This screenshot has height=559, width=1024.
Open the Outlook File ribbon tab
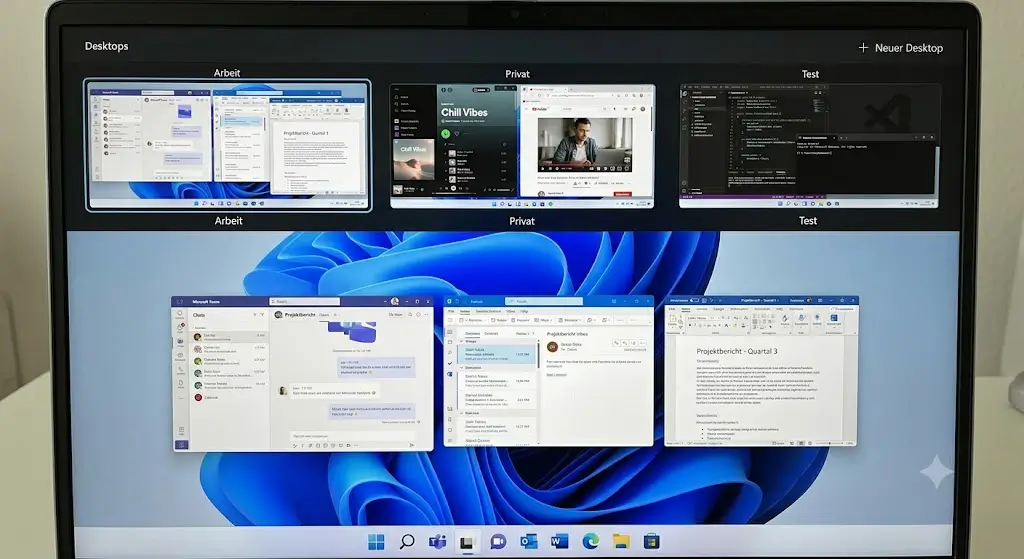pos(451,311)
